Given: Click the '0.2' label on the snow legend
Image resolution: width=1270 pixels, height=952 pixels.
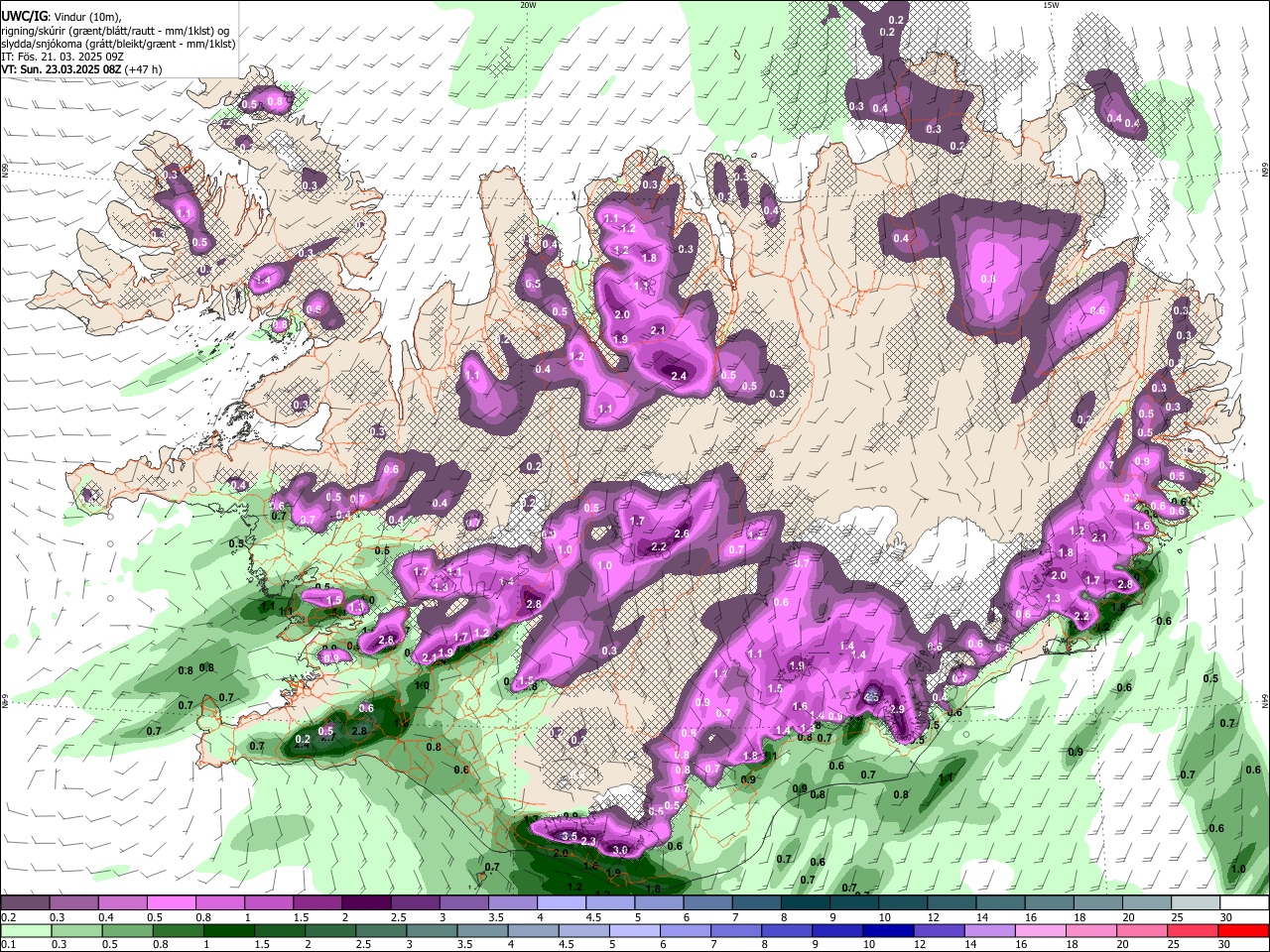Looking at the screenshot, I should 8,917.
